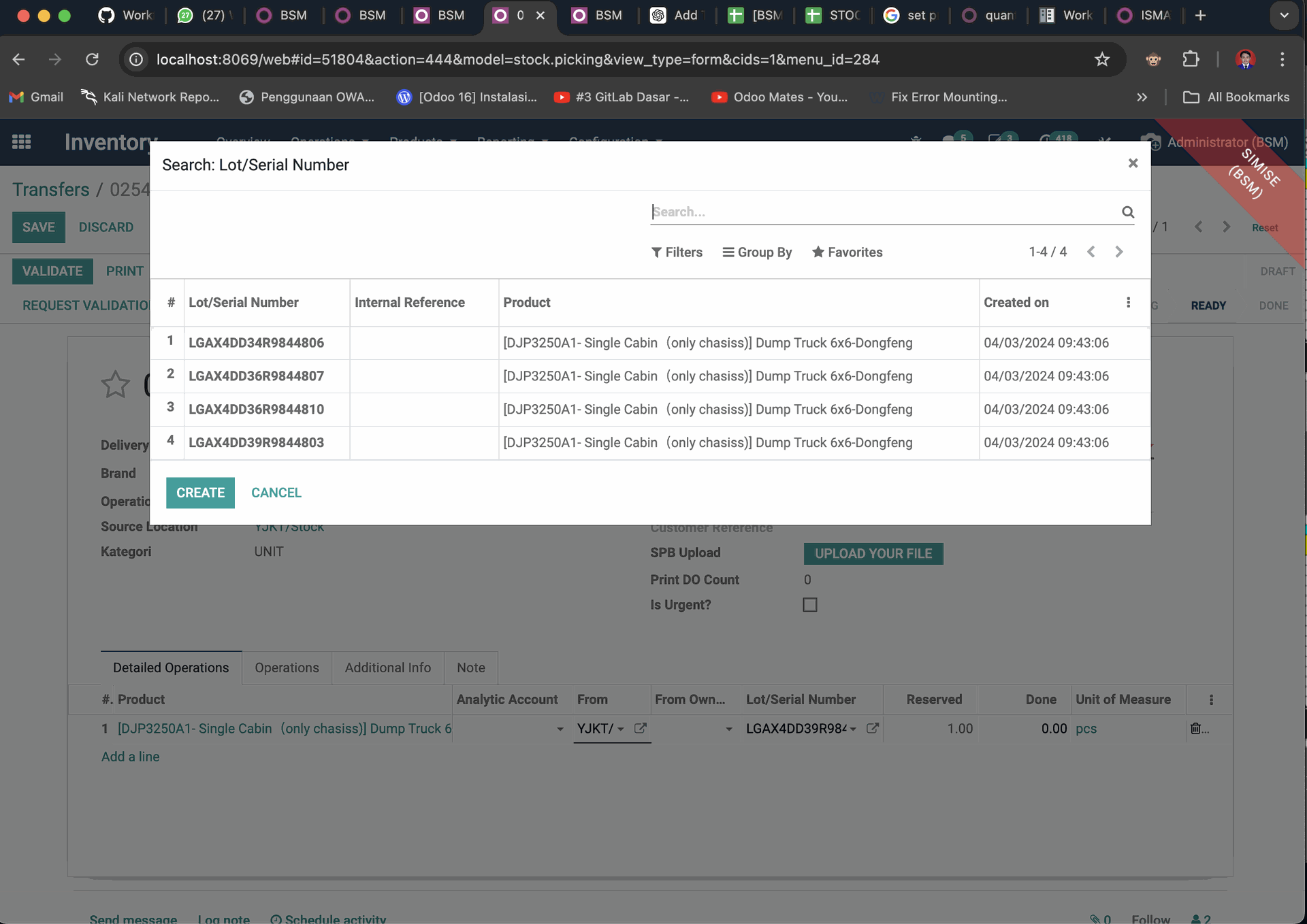Click the priority star icon on form
This screenshot has height=924, width=1307.
click(115, 384)
